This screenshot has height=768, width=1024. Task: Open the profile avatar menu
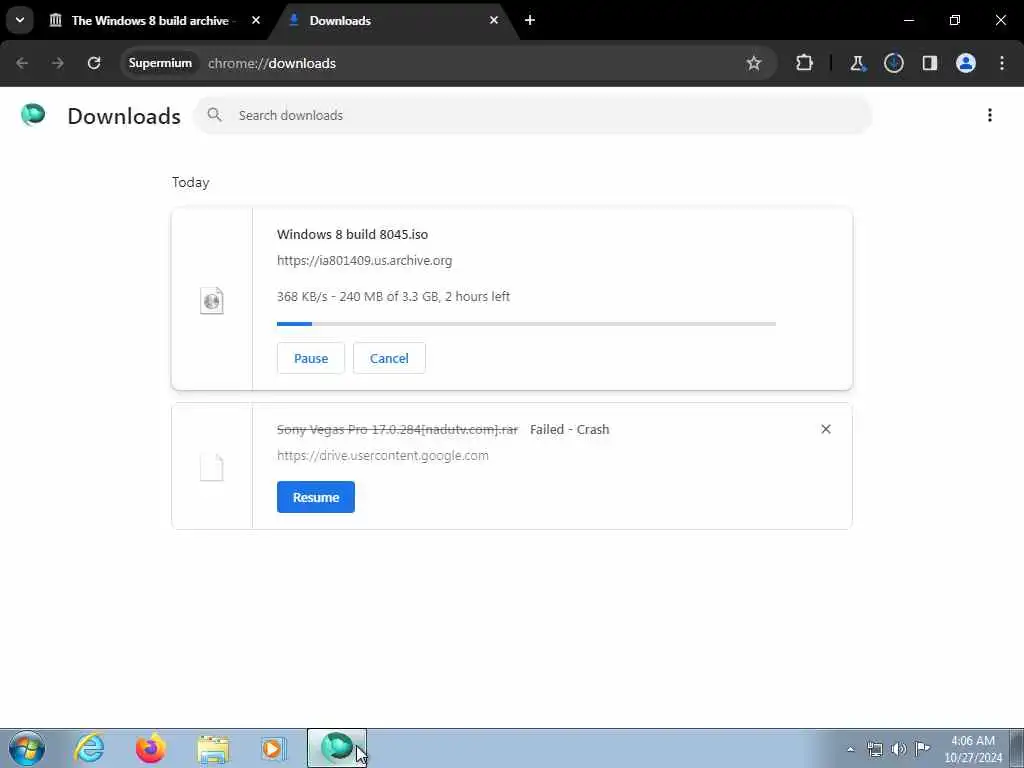pos(966,63)
